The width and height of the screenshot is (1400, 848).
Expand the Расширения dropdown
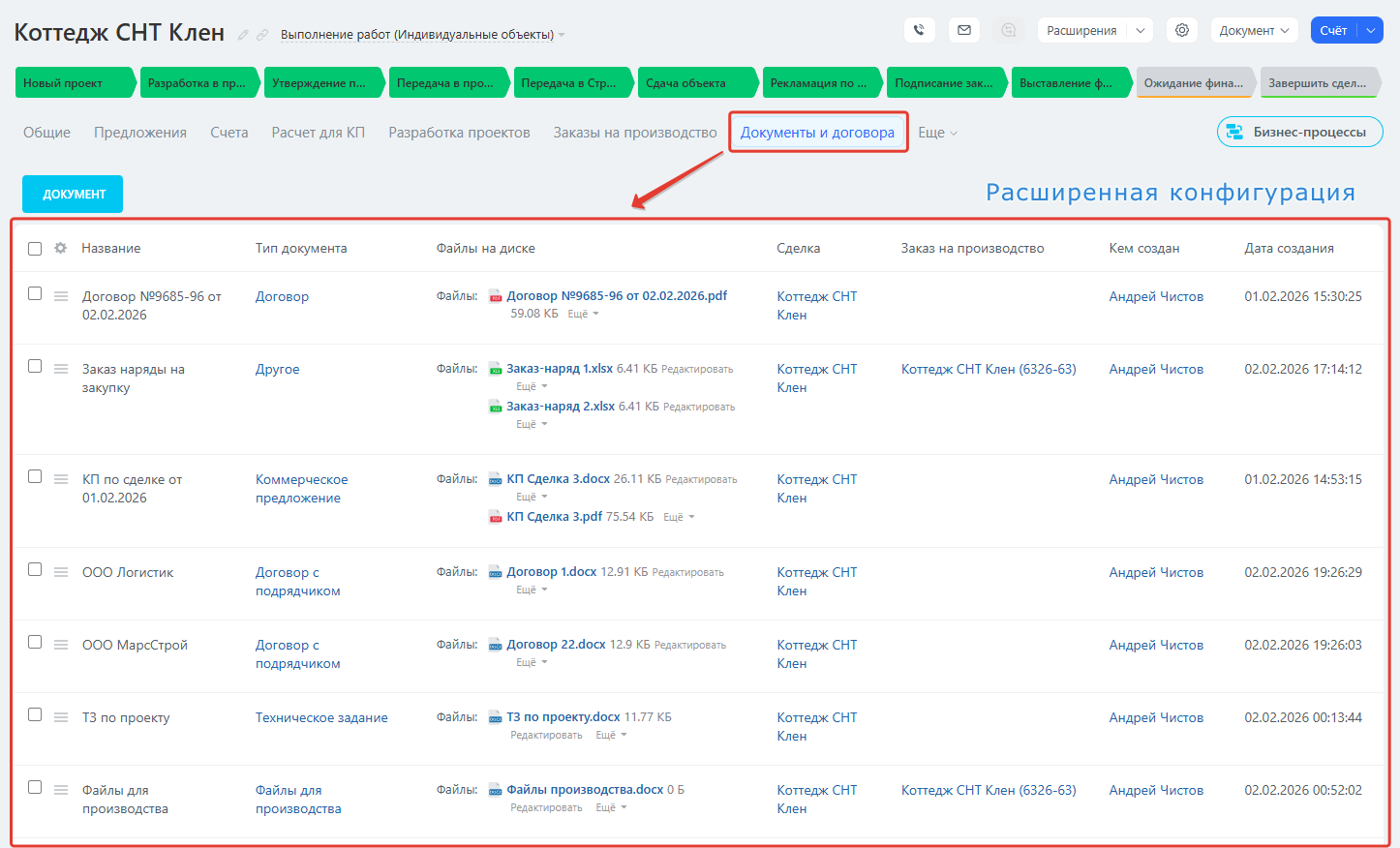[x=1141, y=30]
